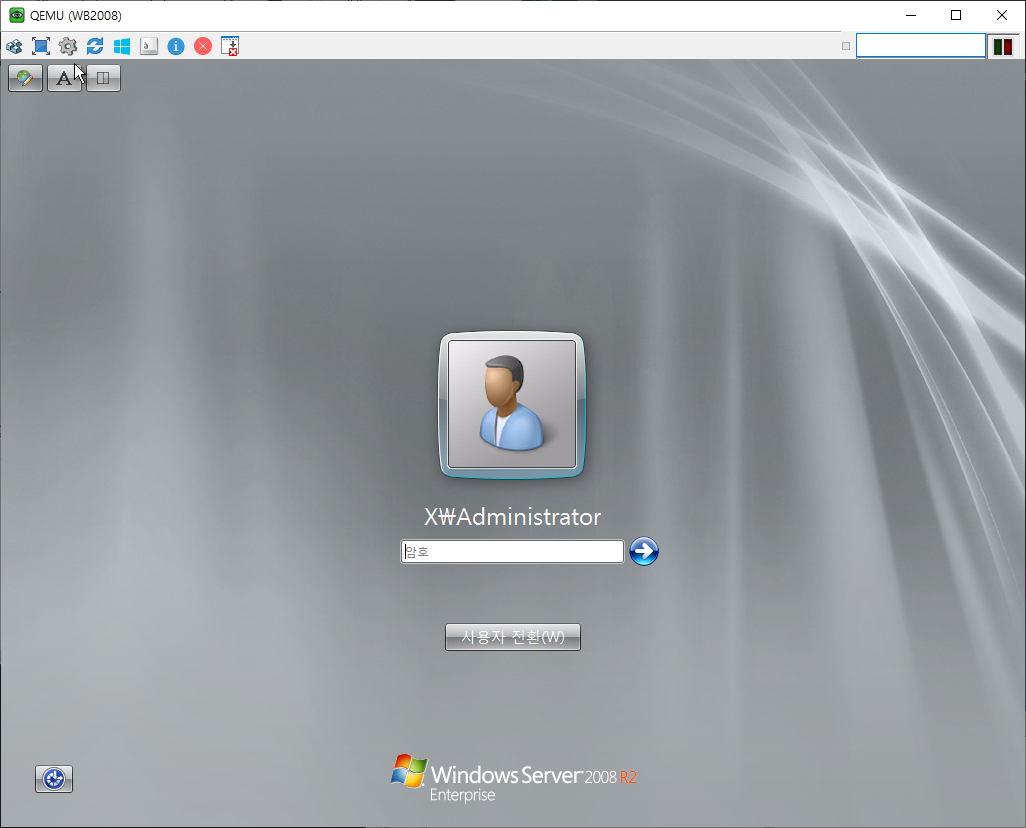Show the blue connection info icon
Screen dimensions: 1026x828
pos(176,46)
